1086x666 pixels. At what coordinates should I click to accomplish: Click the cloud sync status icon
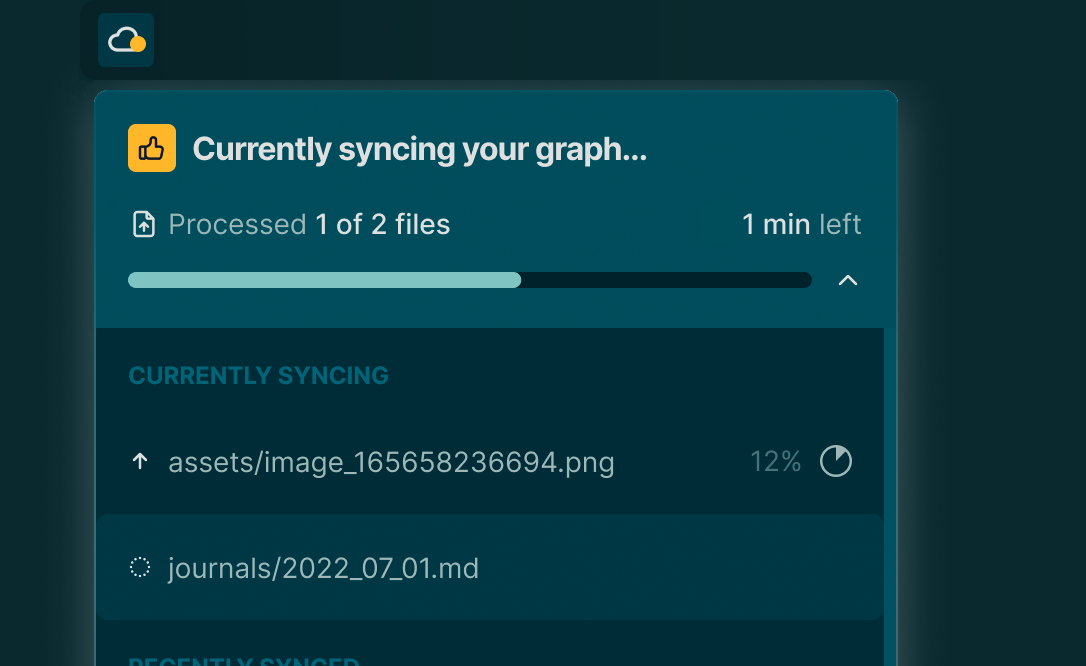(x=125, y=40)
